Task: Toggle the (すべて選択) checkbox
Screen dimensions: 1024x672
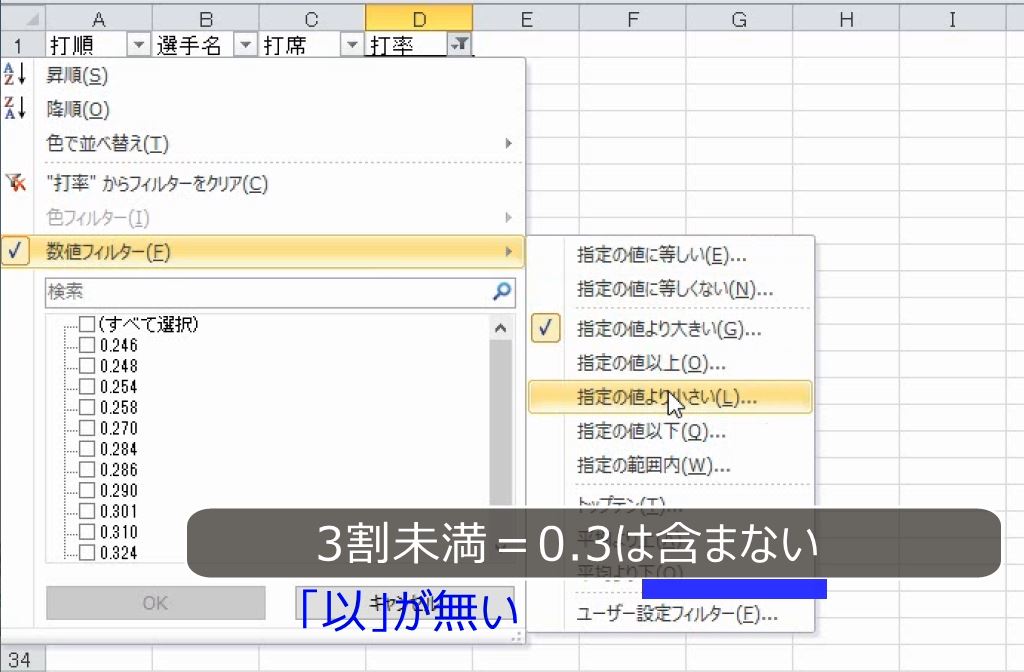Action: [x=86, y=324]
